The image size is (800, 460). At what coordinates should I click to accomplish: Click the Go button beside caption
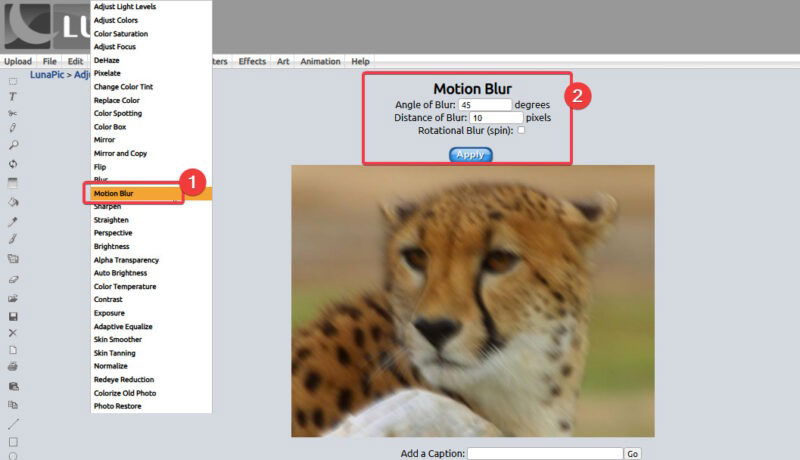pyautogui.click(x=632, y=454)
